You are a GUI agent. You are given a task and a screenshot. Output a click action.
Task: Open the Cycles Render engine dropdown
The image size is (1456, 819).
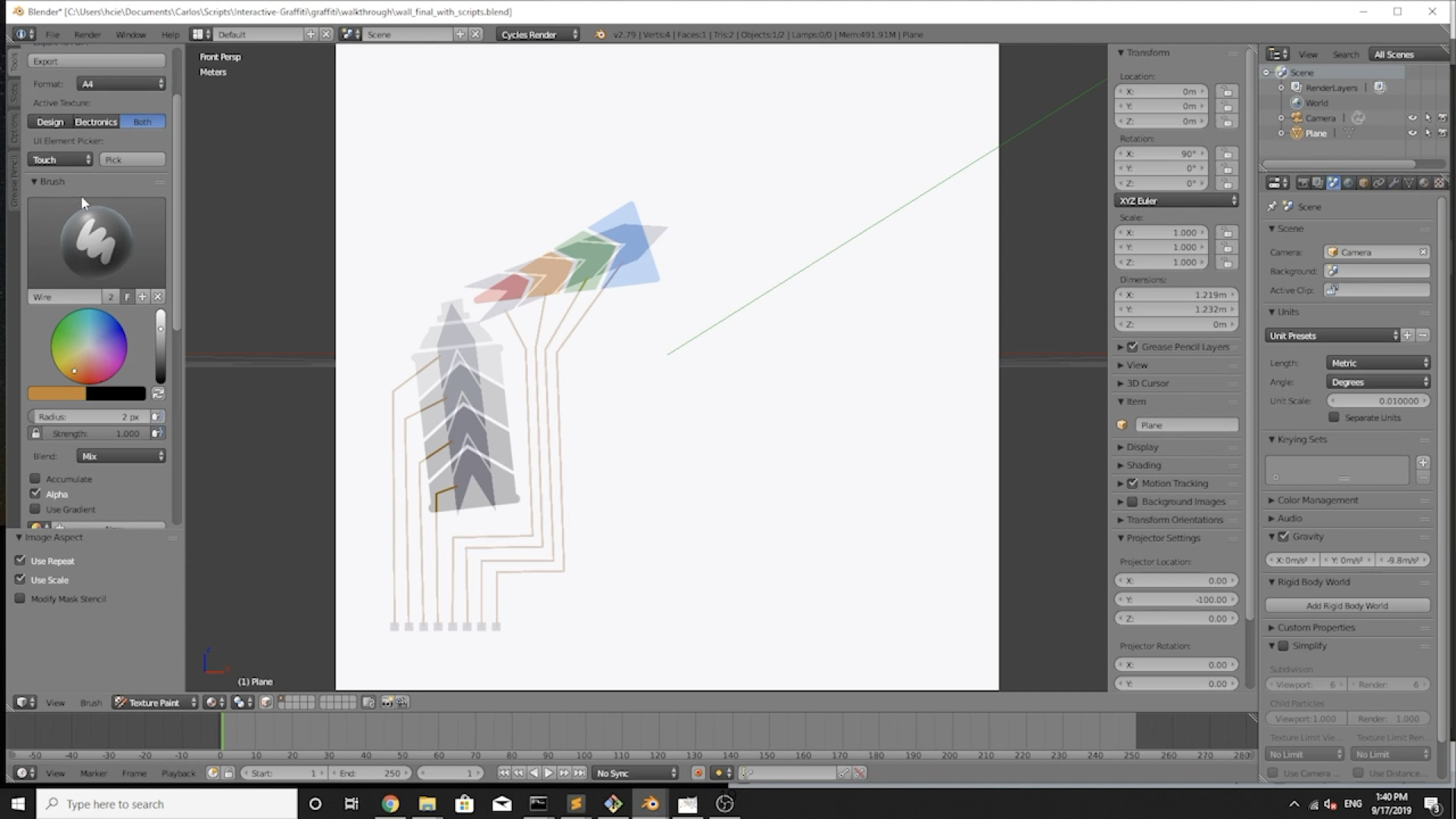[x=538, y=34]
